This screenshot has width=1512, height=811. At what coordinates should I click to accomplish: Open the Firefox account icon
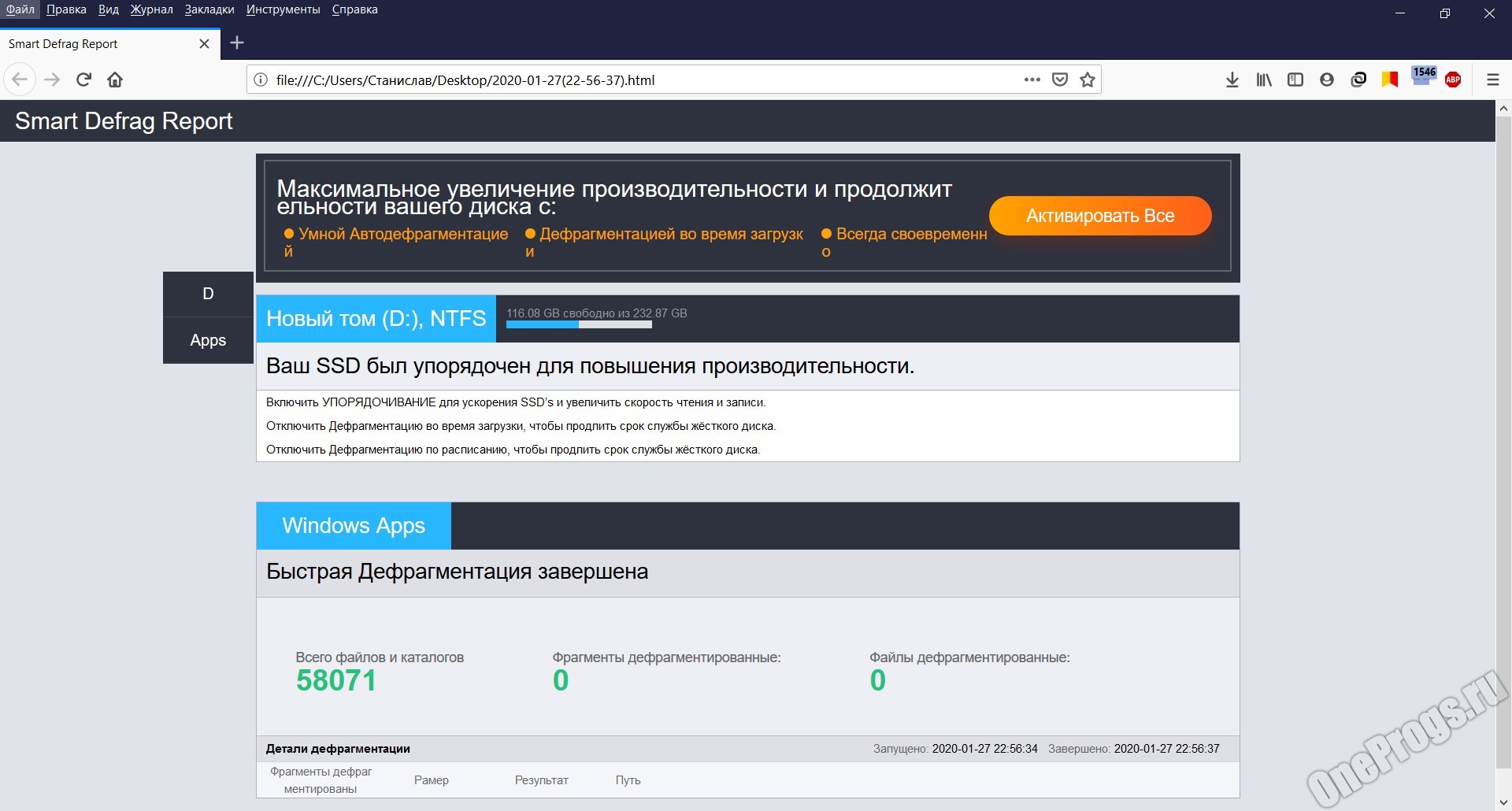coord(1327,80)
